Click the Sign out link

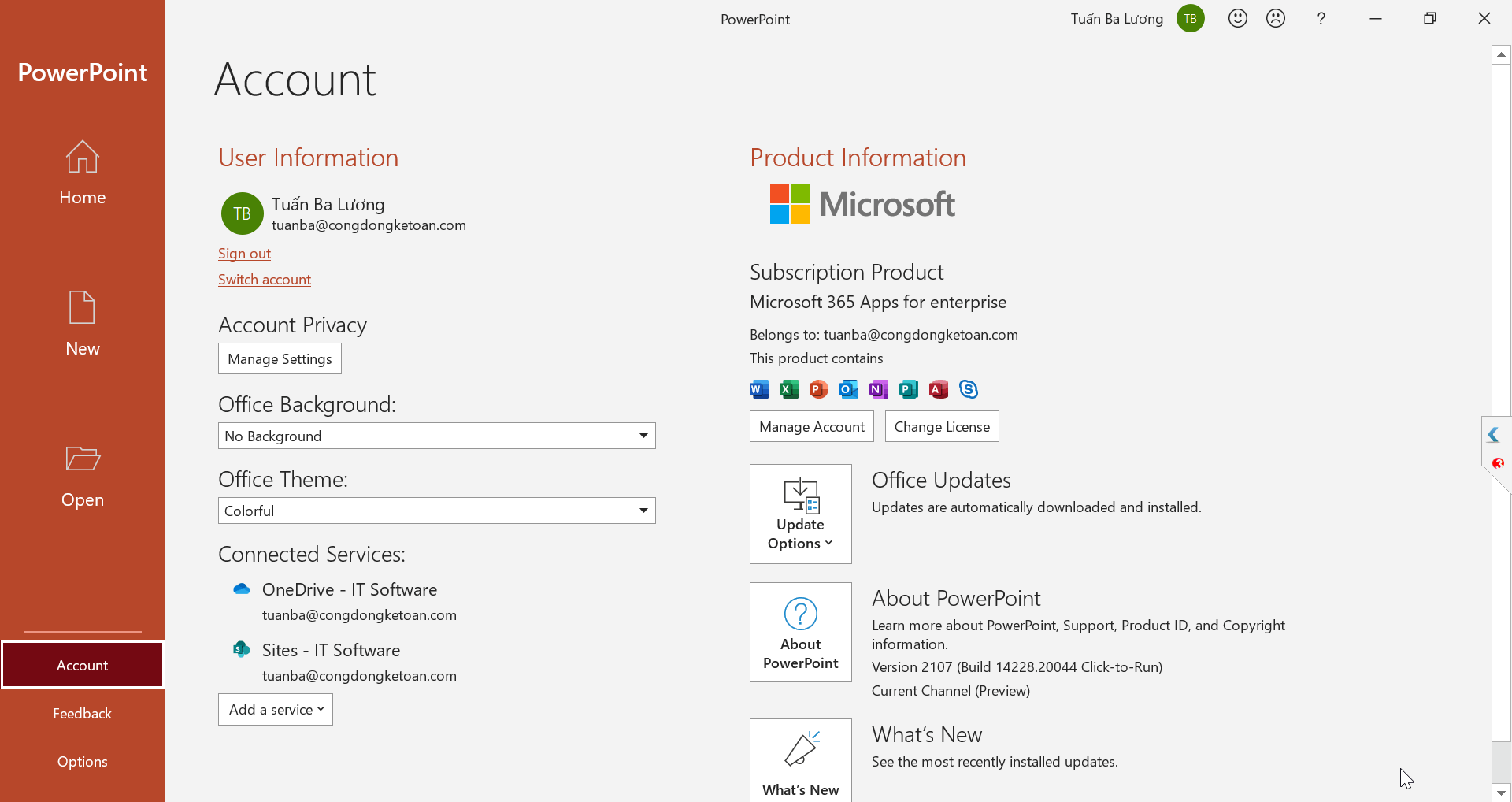coord(244,254)
